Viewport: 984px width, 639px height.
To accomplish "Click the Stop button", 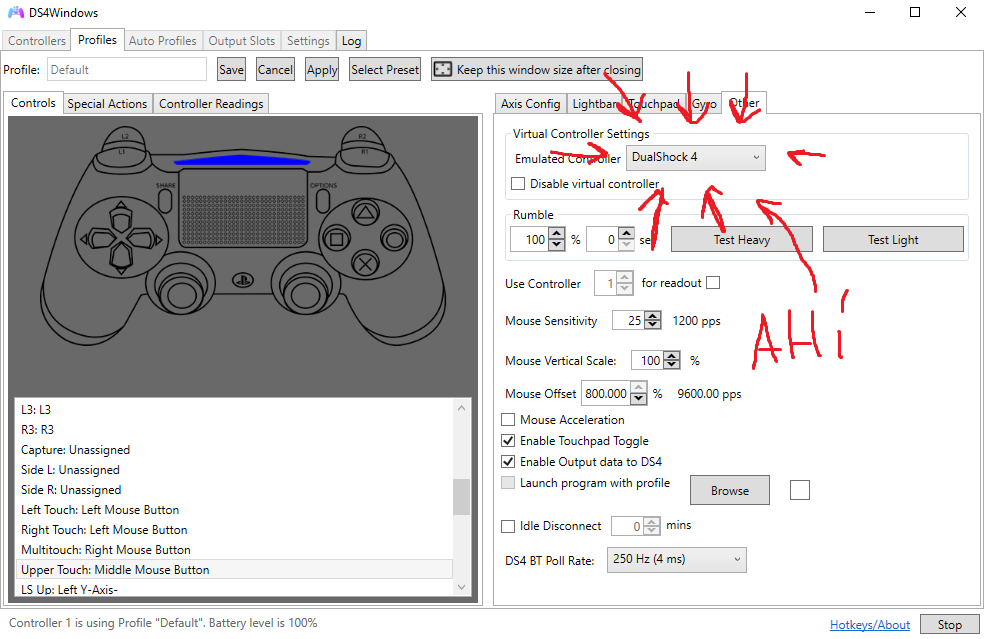I will tap(949, 625).
